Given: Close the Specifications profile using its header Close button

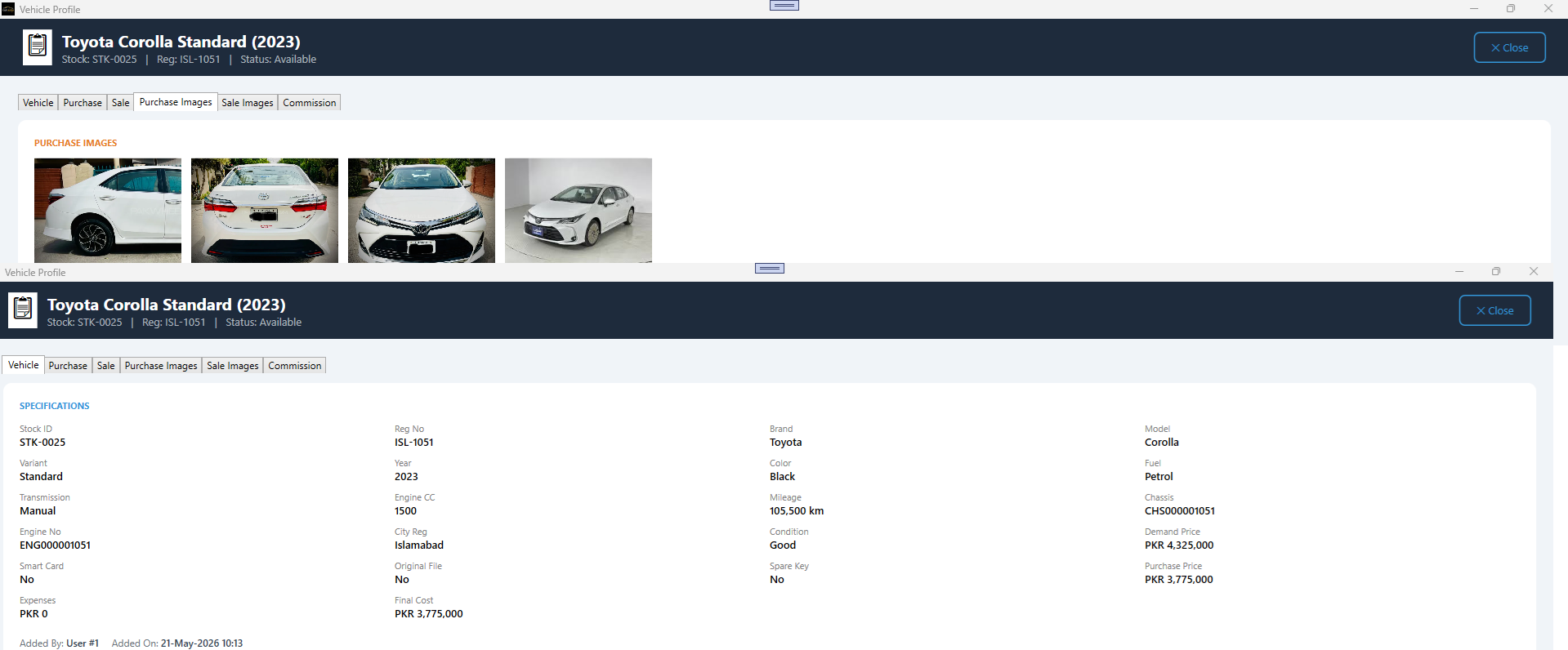Looking at the screenshot, I should pos(1494,310).
